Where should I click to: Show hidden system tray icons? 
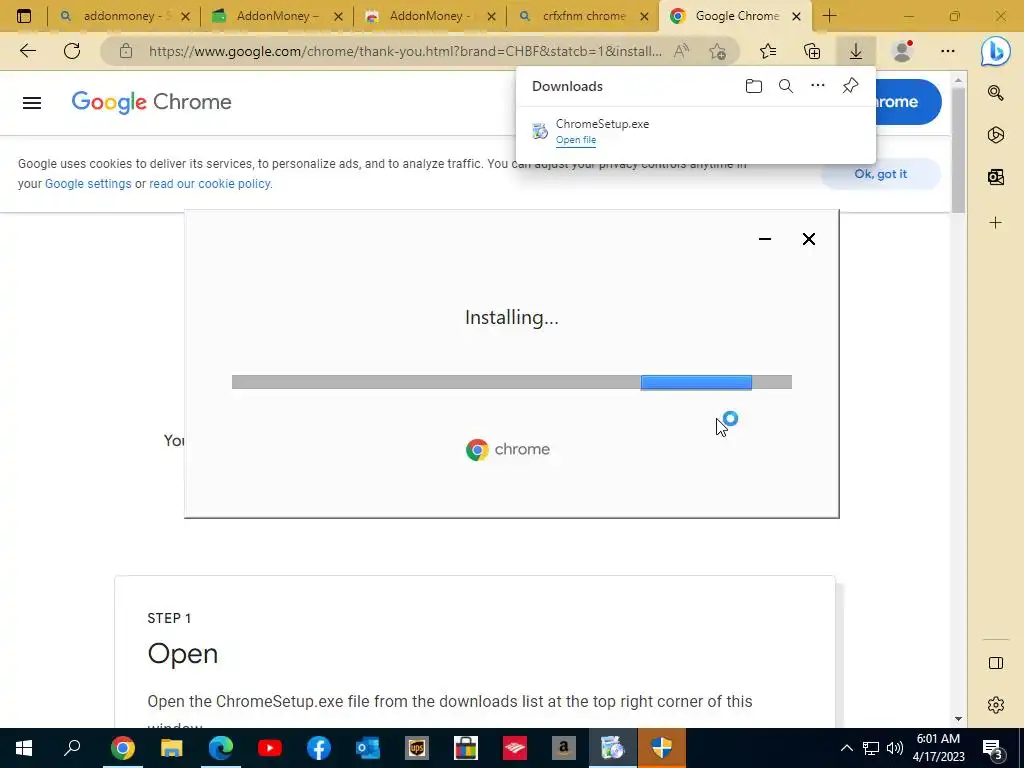pos(846,748)
